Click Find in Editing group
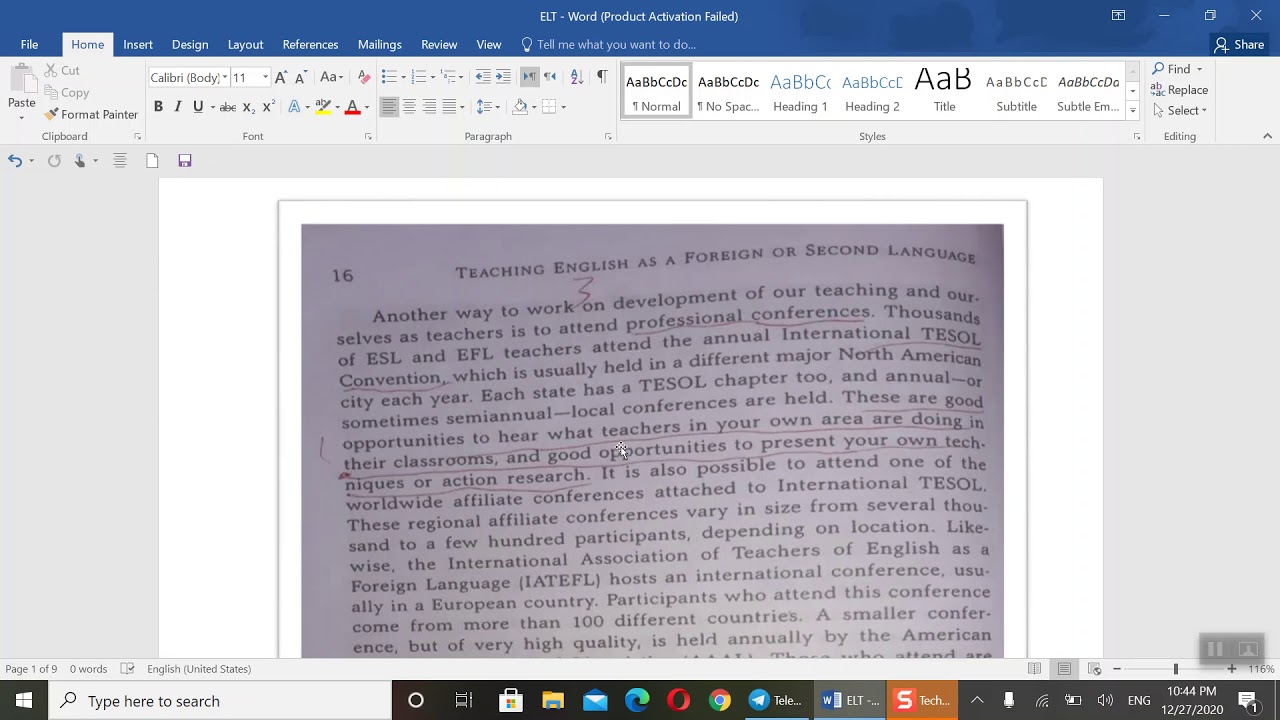 [1170, 69]
